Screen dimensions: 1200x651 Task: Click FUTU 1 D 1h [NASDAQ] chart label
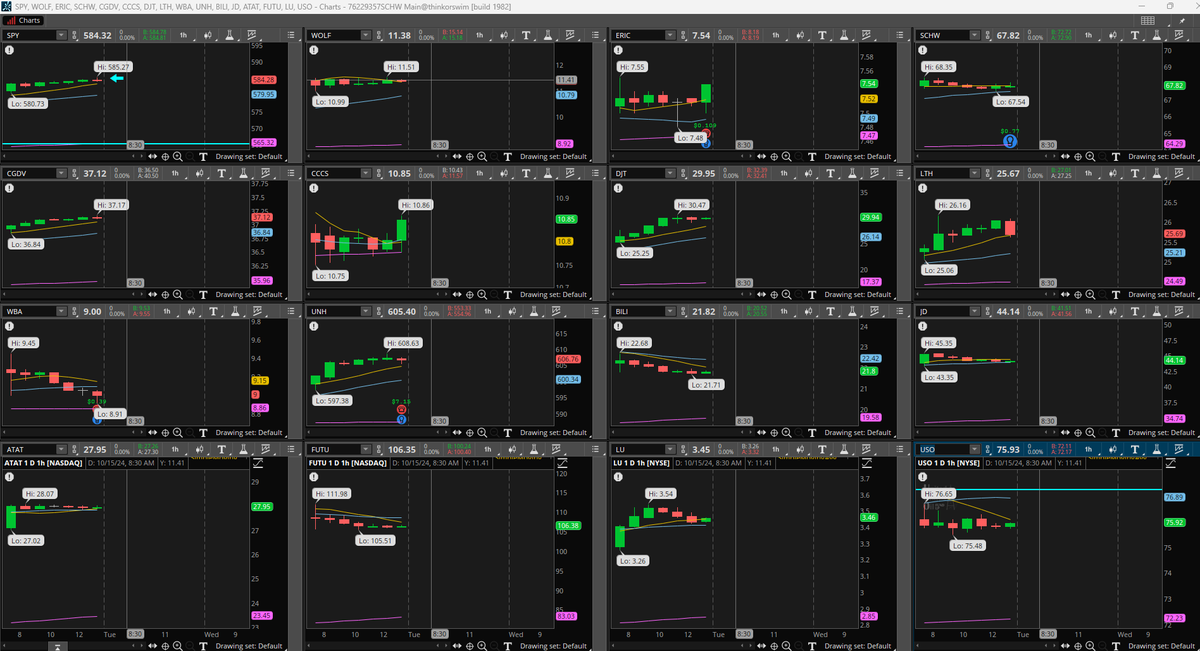pyautogui.click(x=349, y=463)
